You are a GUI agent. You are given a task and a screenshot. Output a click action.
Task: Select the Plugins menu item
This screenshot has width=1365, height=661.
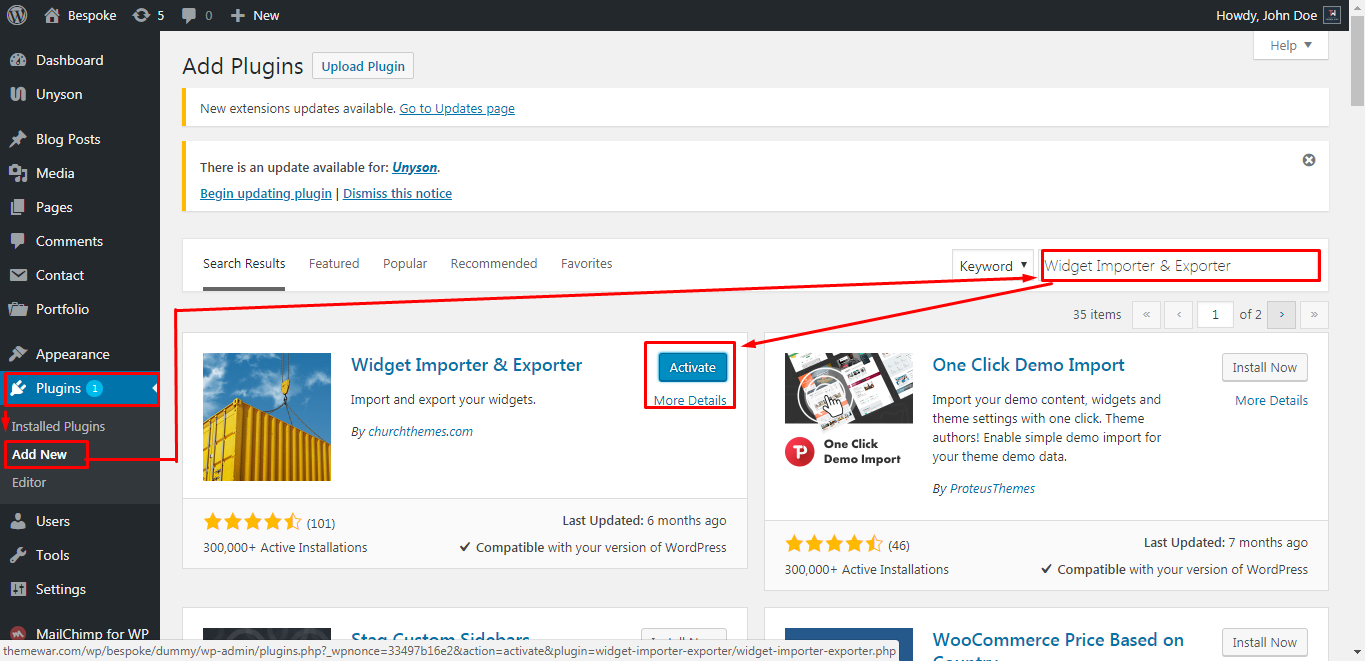[x=80, y=388]
